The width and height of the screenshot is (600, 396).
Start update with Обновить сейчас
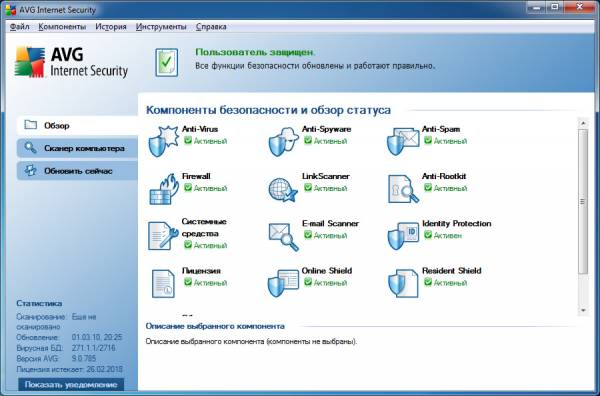coord(77,171)
